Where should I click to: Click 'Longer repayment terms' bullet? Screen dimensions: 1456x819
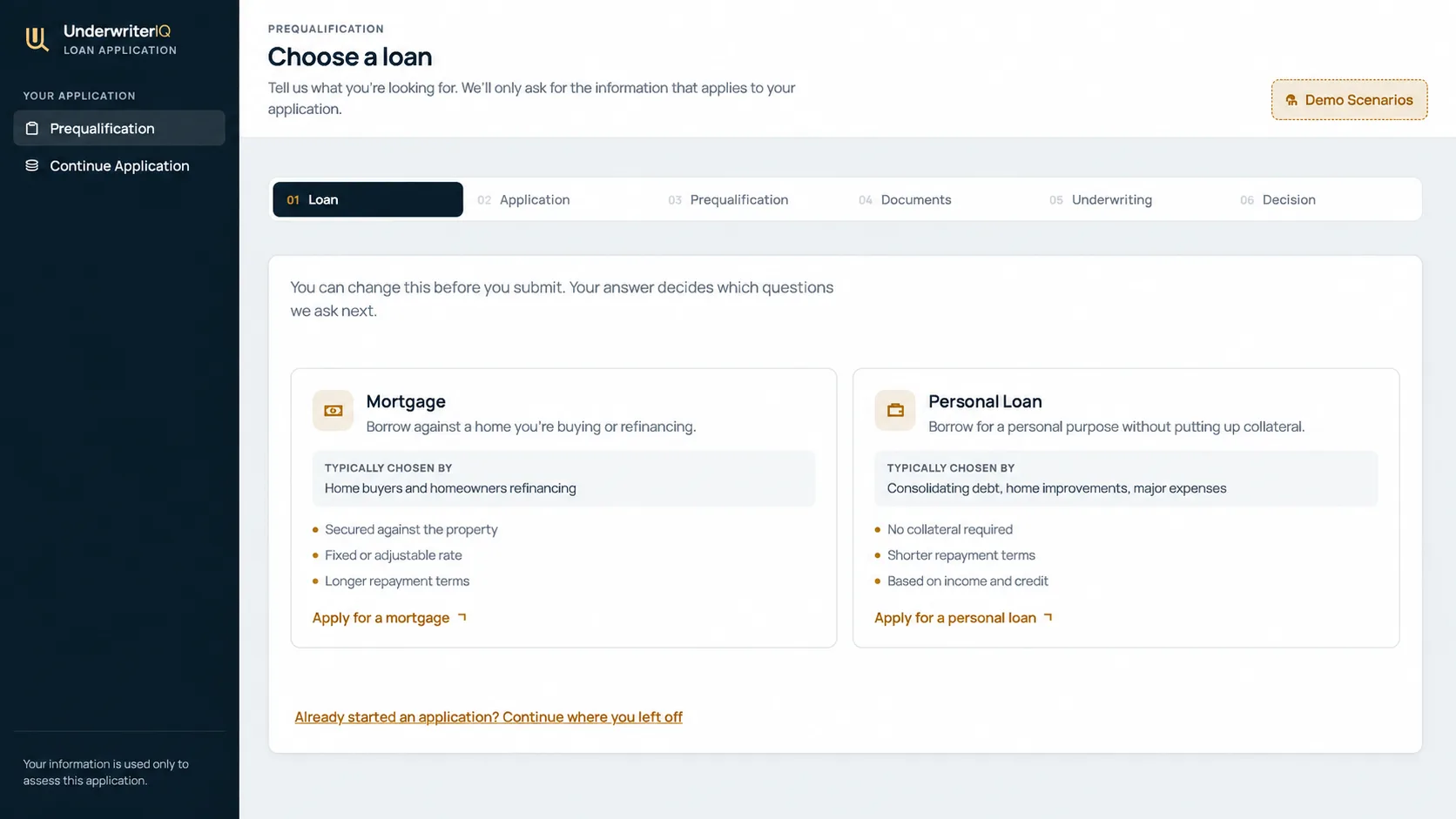click(x=397, y=581)
